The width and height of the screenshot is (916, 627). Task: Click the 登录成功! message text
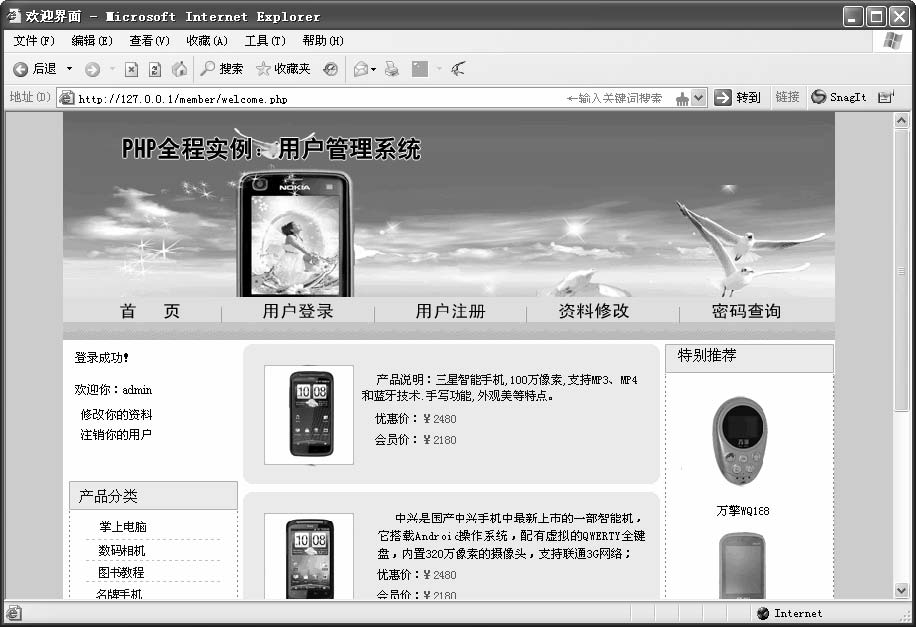coord(101,358)
